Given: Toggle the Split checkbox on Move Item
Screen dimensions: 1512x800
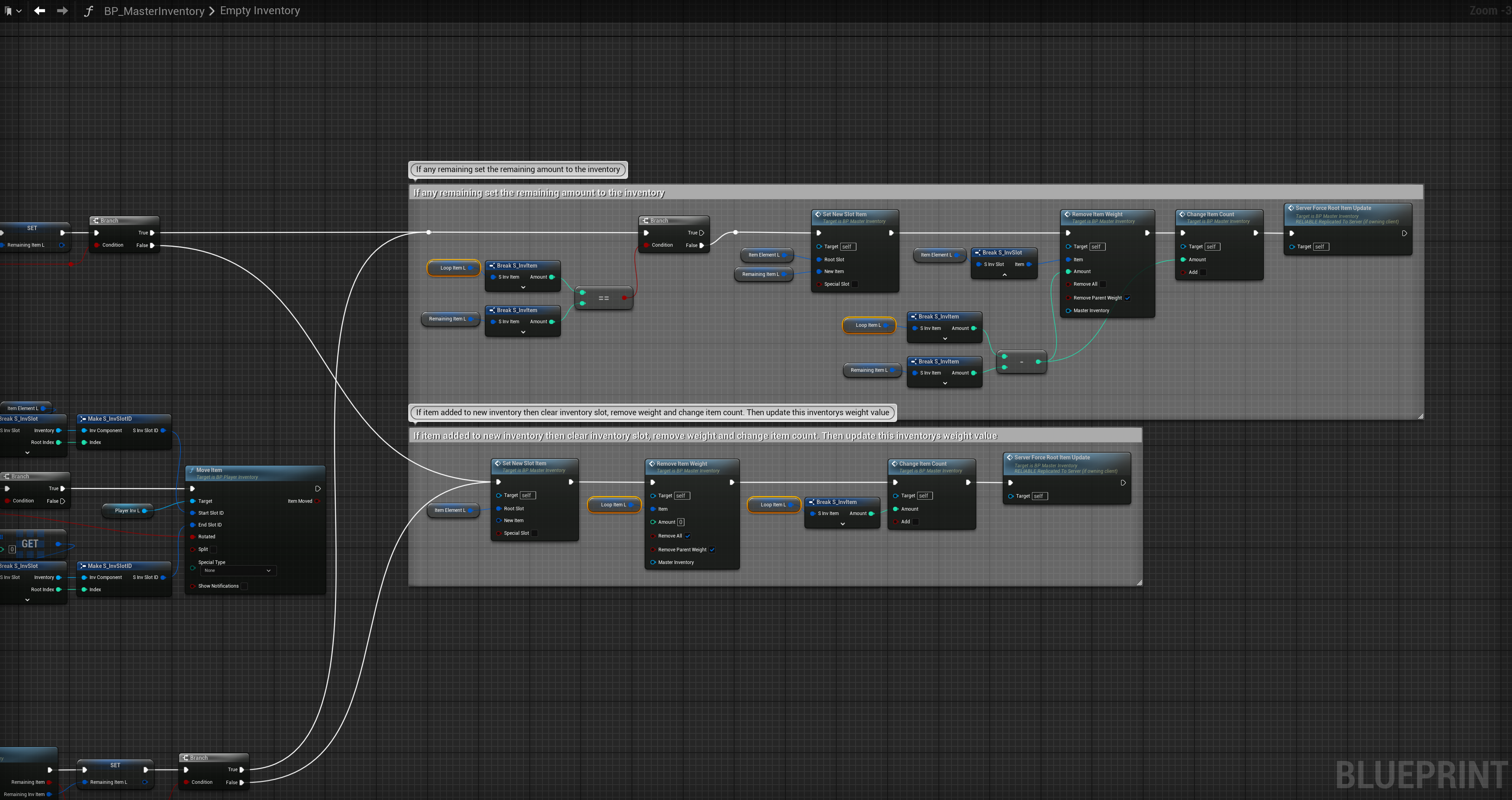Looking at the screenshot, I should (x=214, y=549).
